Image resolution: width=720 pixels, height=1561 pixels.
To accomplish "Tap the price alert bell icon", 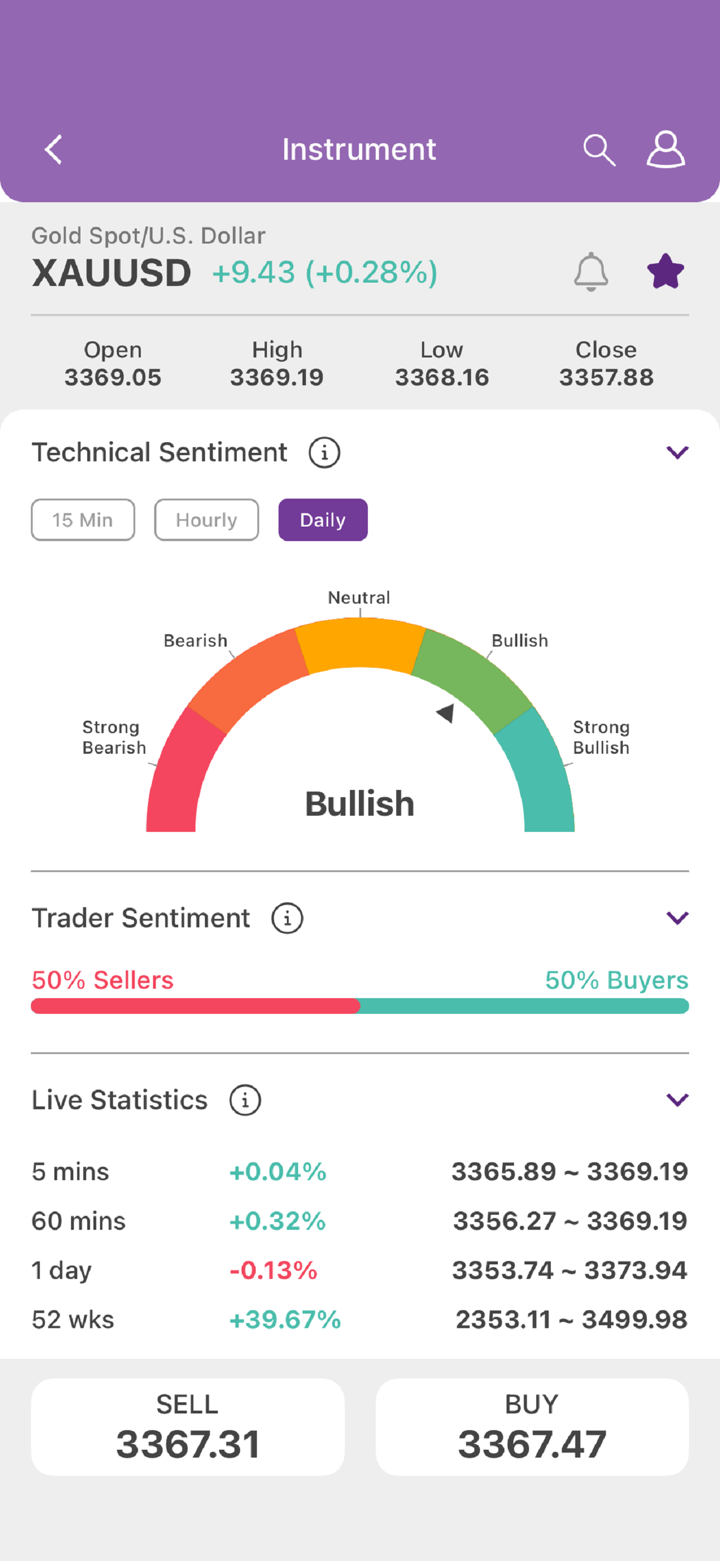I will 591,272.
